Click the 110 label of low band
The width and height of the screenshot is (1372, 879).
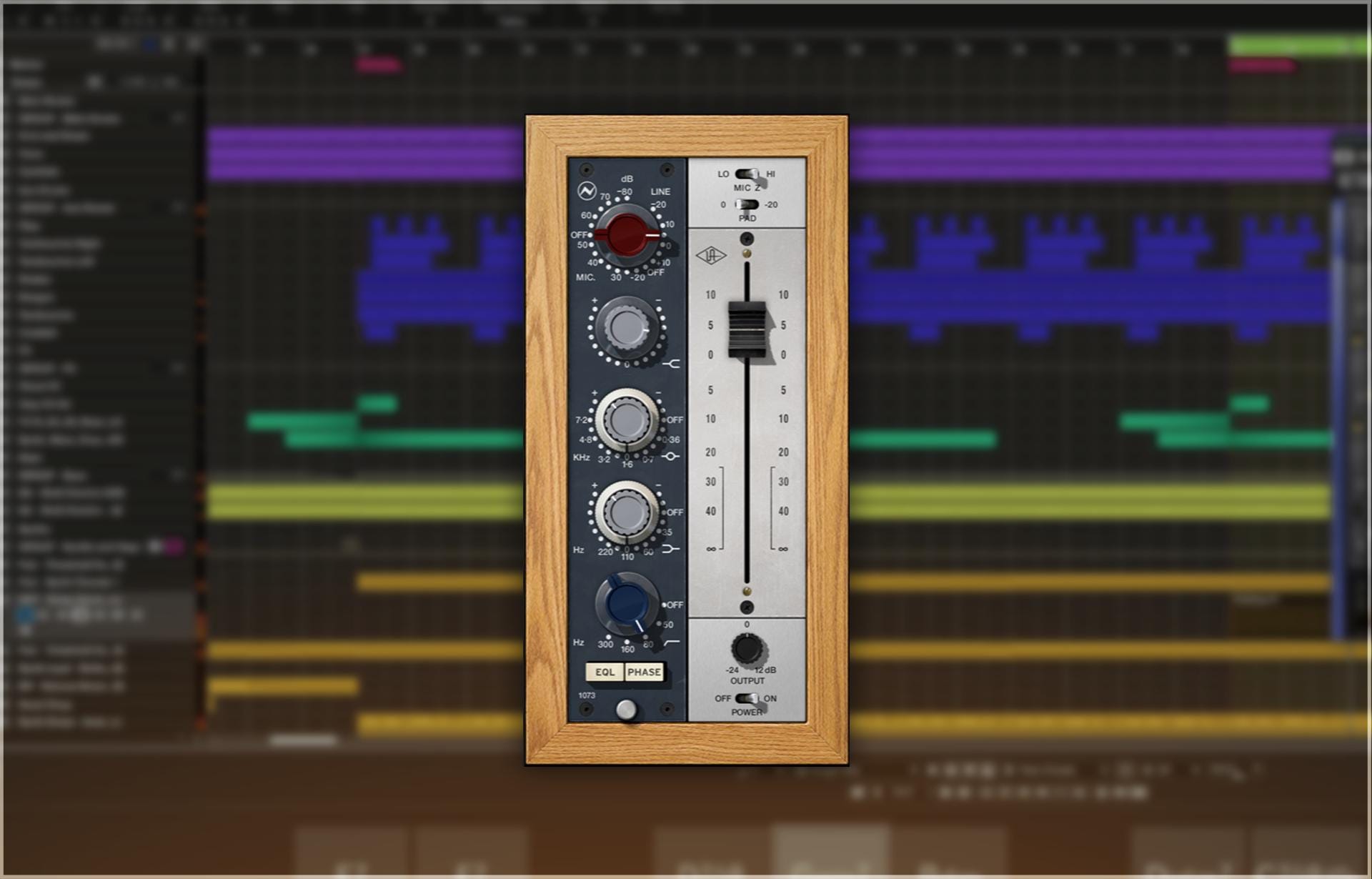627,557
